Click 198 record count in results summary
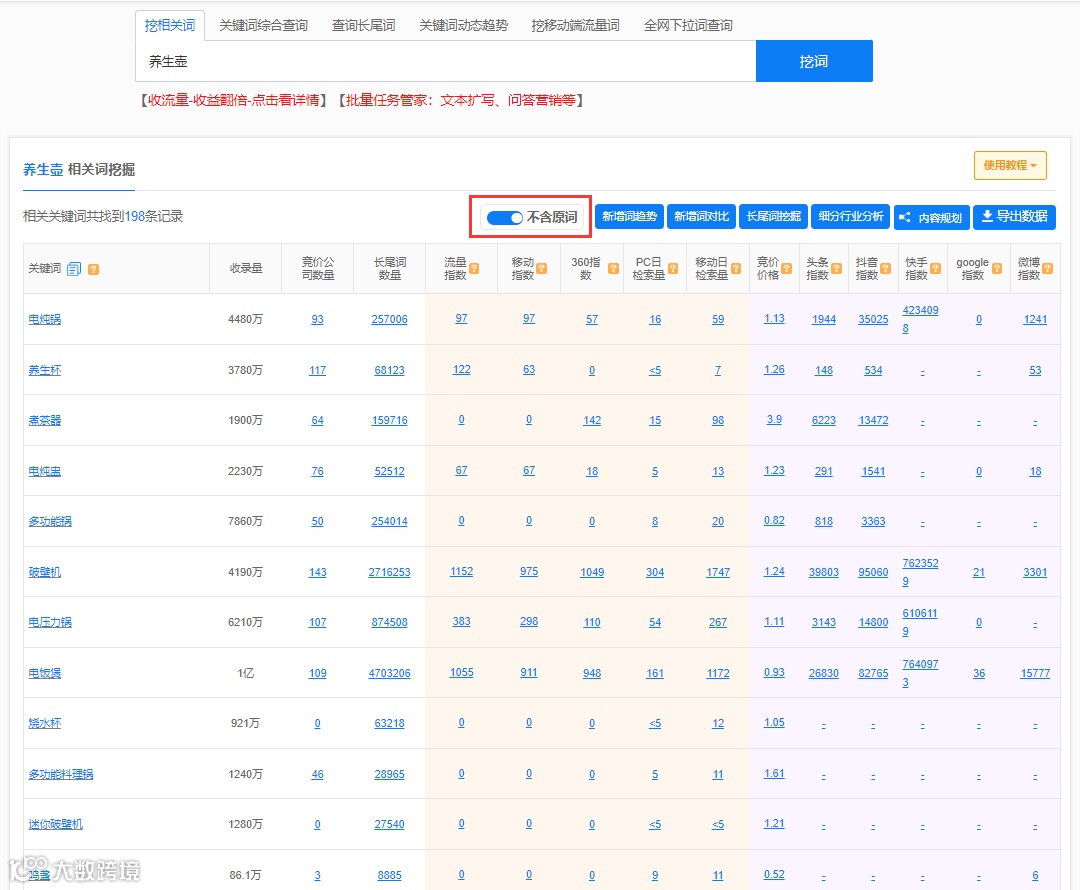 [135, 216]
